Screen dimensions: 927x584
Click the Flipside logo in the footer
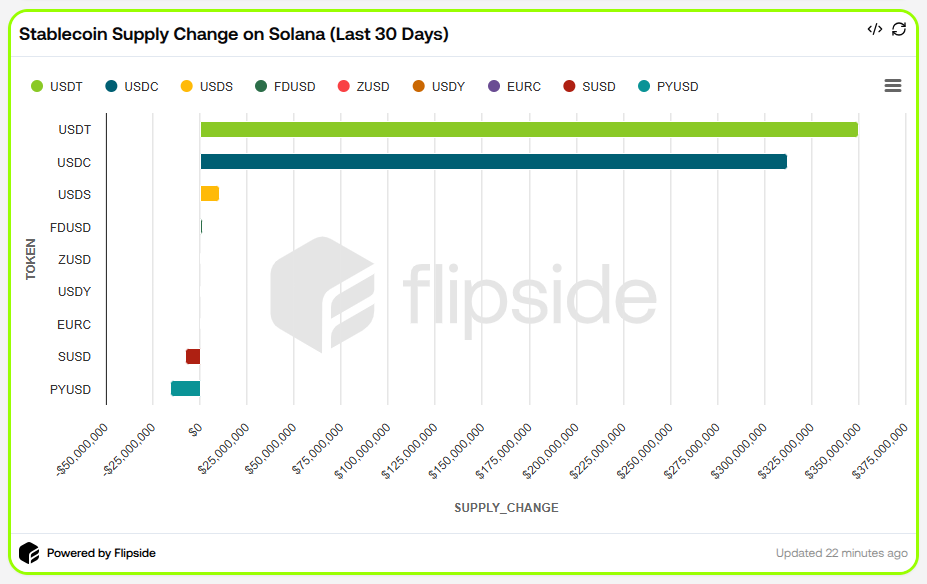pos(29,552)
